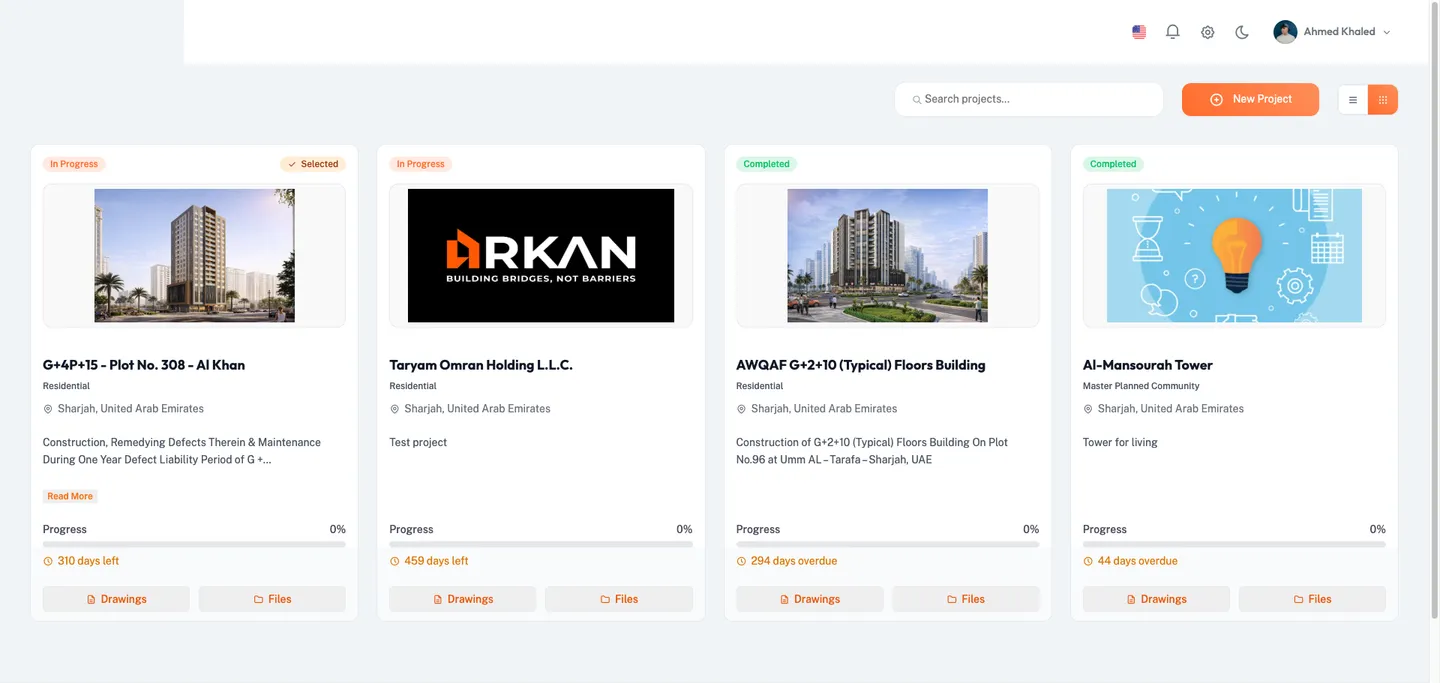Viewport: 1440px width, 683px height.
Task: Open the AWQAF G+2+10 Floors Building project
Action: 861,364
